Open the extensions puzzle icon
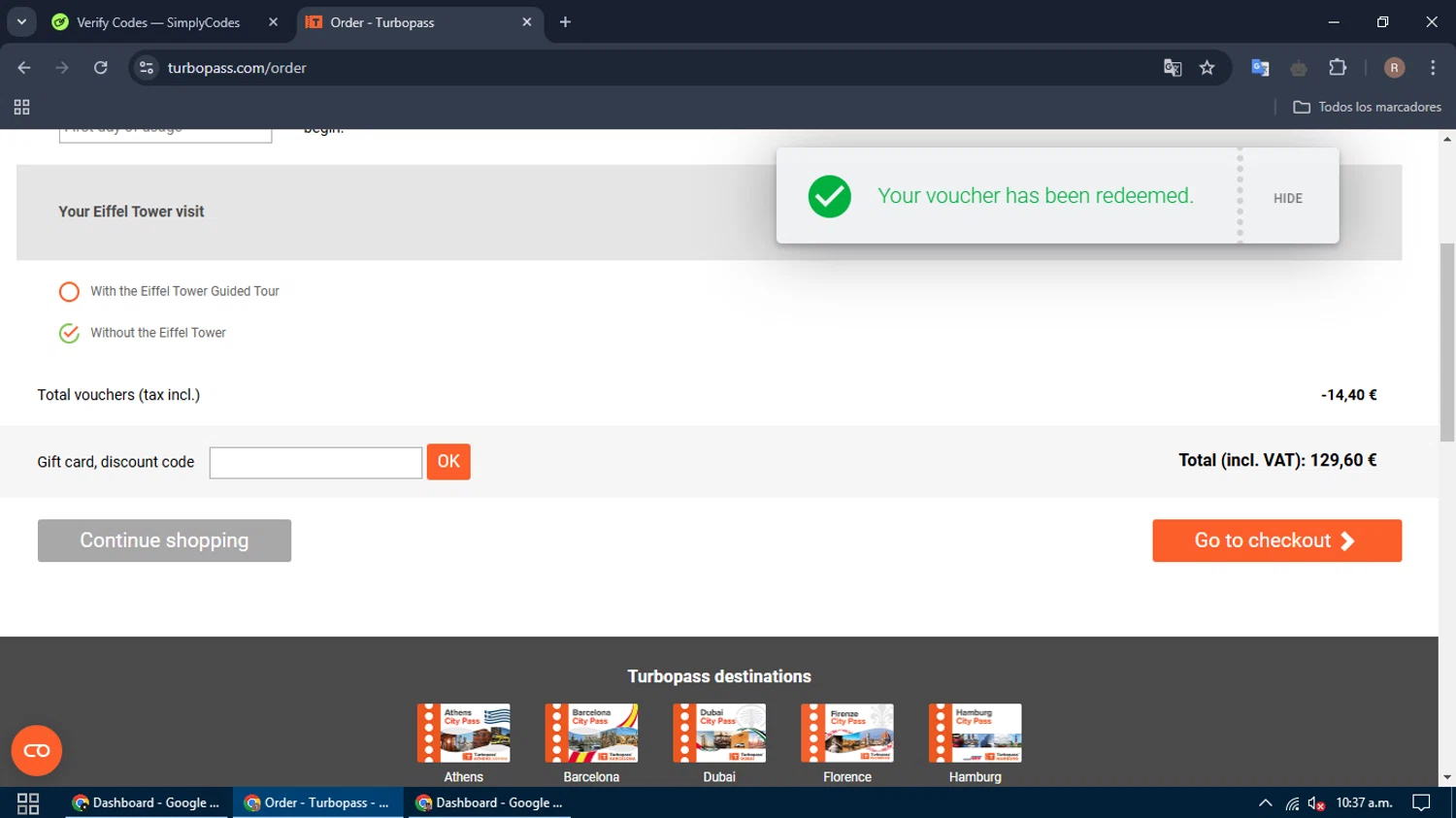1456x818 pixels. pos(1338,68)
